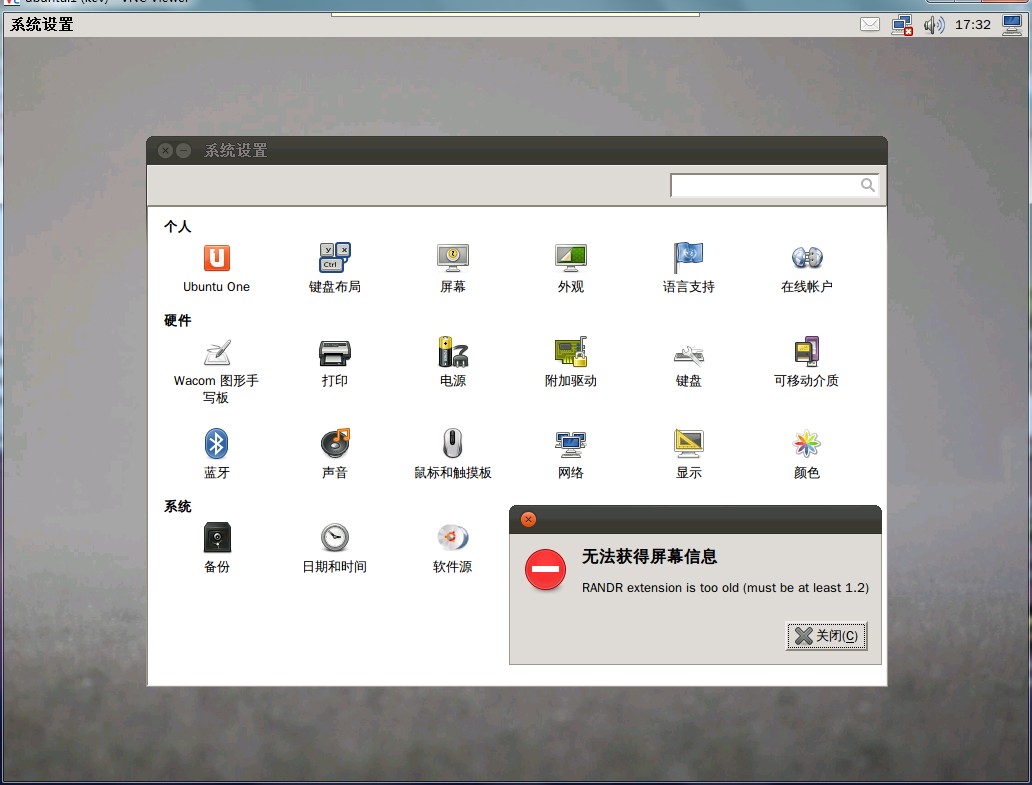Focus the system settings search field
Screen dimensions: 1032x785
[774, 186]
